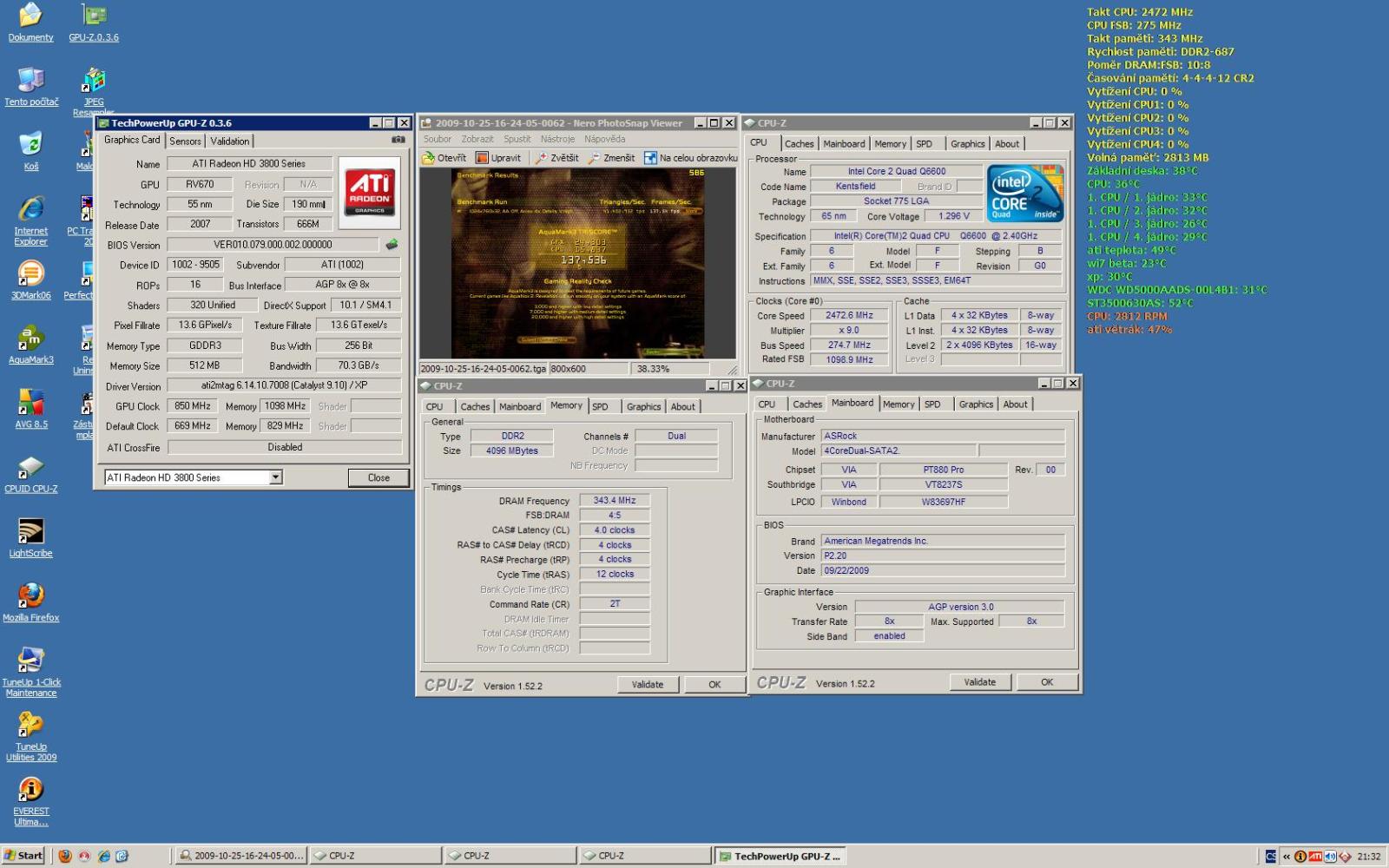Click OK in memory CPU-Z window
1389x868 pixels.
(714, 684)
